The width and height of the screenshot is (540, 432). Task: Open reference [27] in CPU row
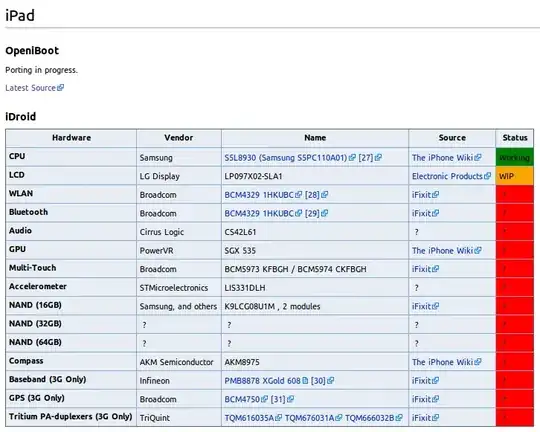point(370,158)
